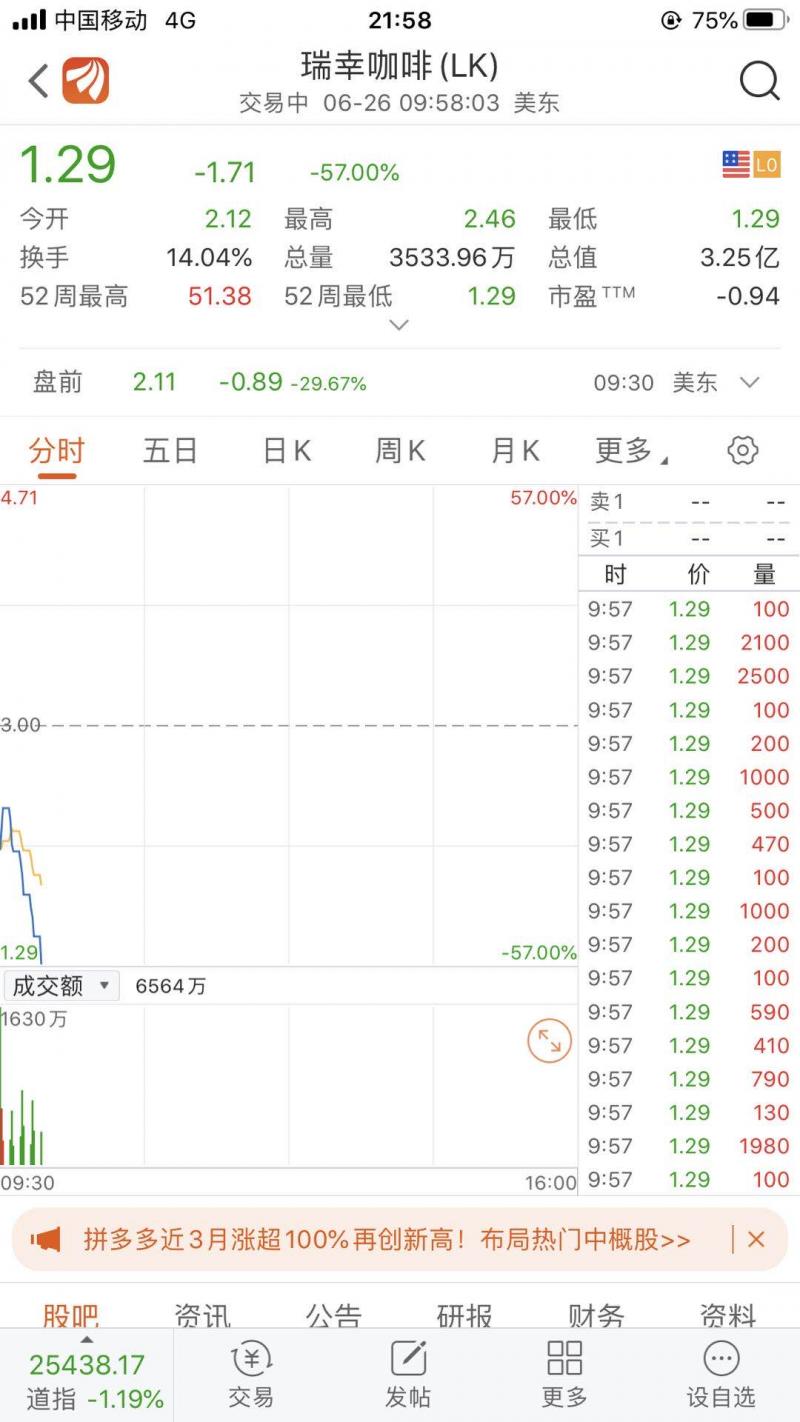Close the promotional banner

click(x=756, y=1240)
